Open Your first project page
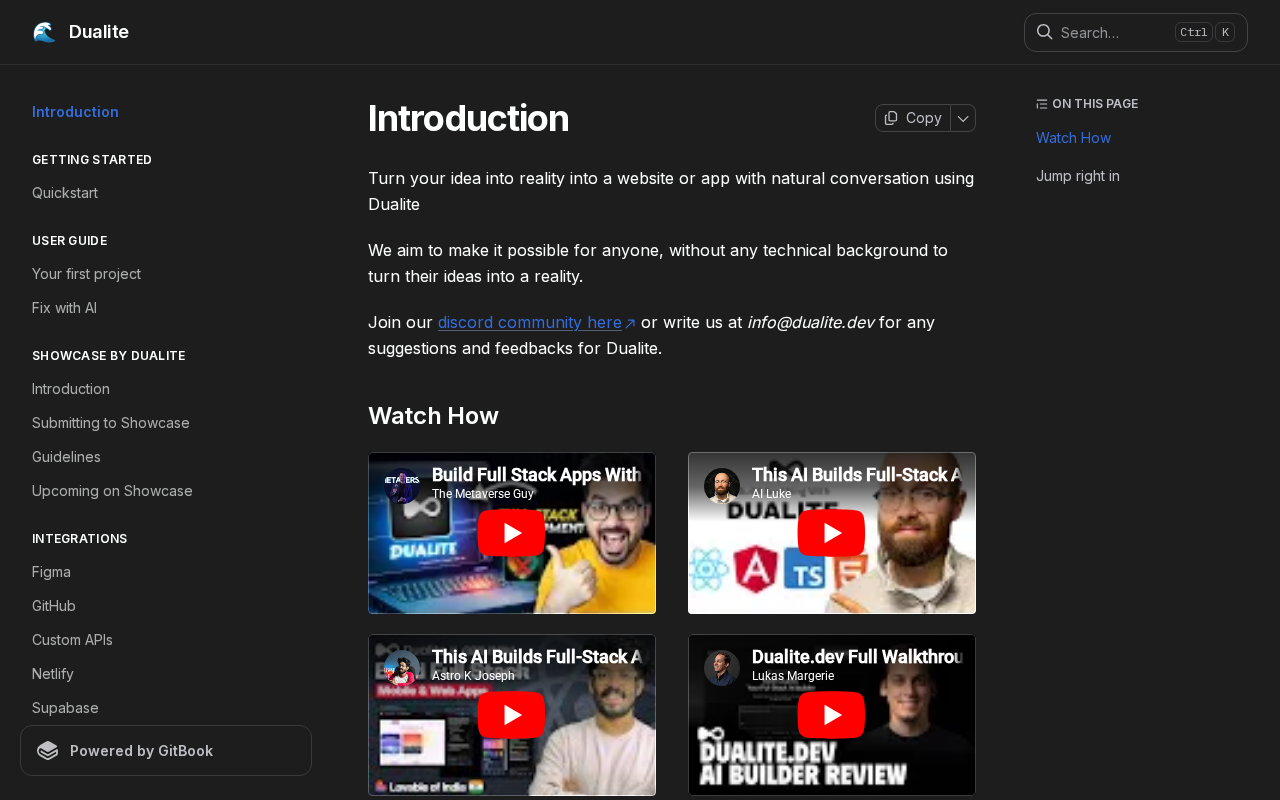 click(86, 274)
